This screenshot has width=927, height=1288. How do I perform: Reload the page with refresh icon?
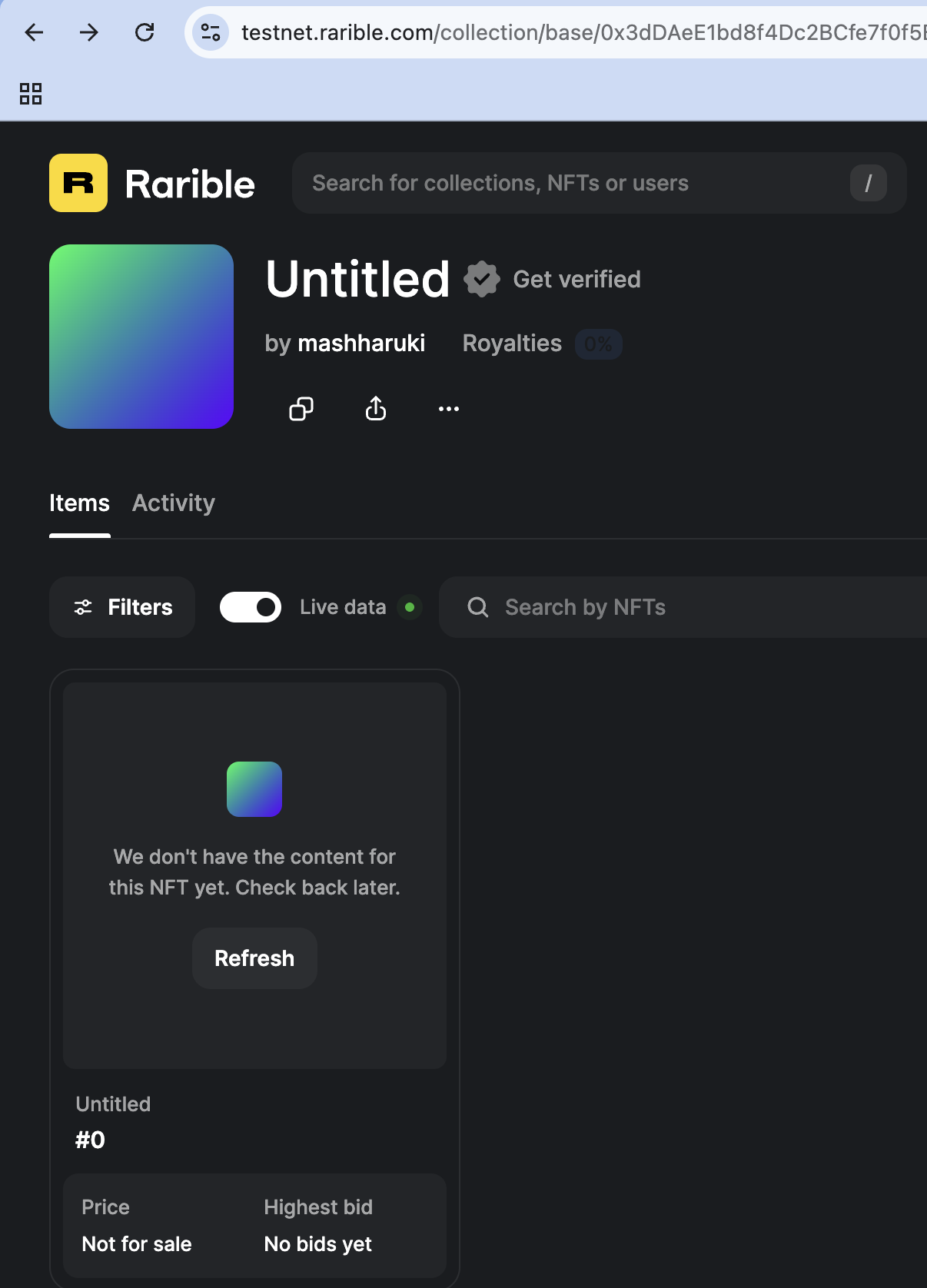coord(145,32)
